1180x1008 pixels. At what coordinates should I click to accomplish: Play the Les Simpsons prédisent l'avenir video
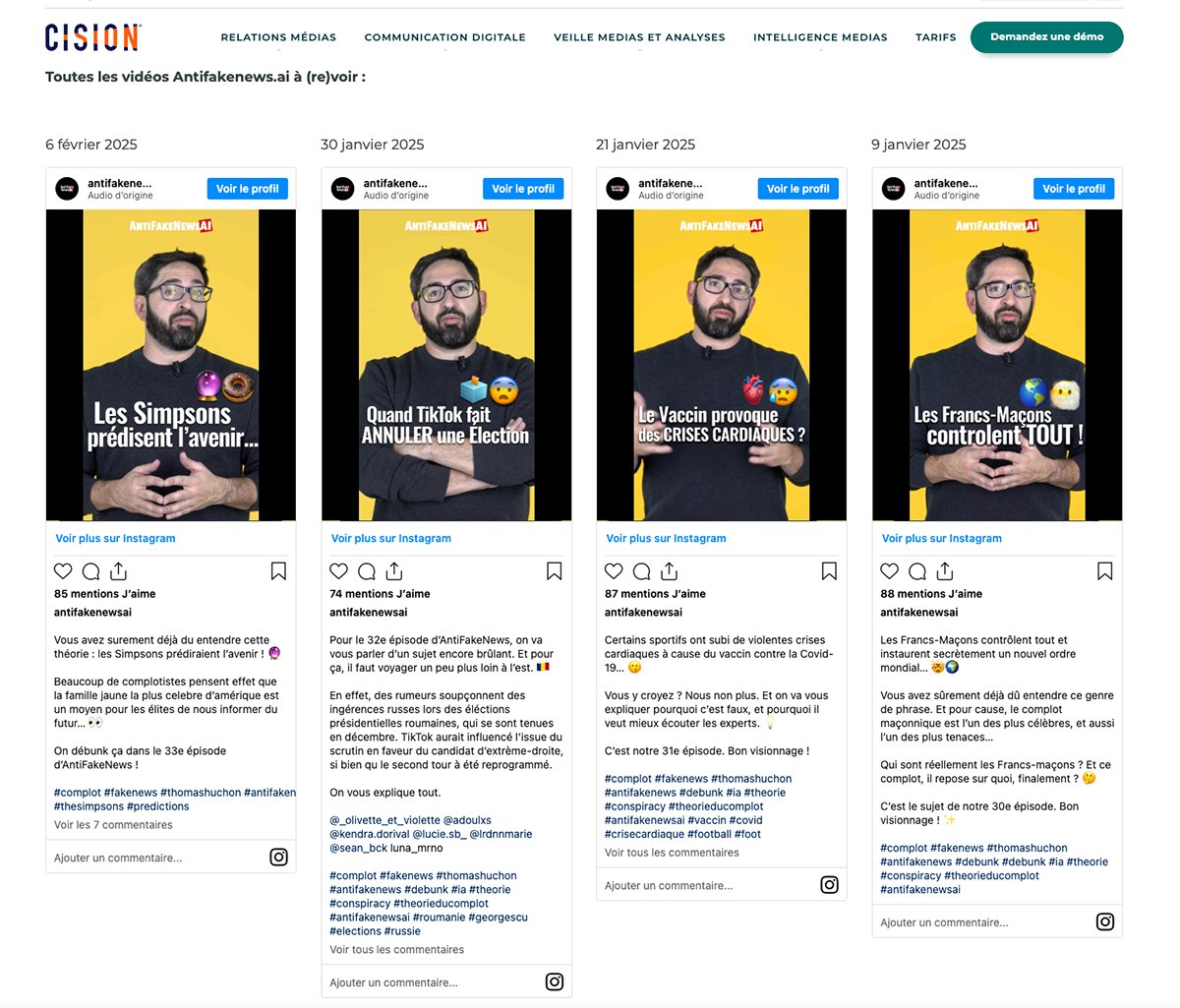171,365
